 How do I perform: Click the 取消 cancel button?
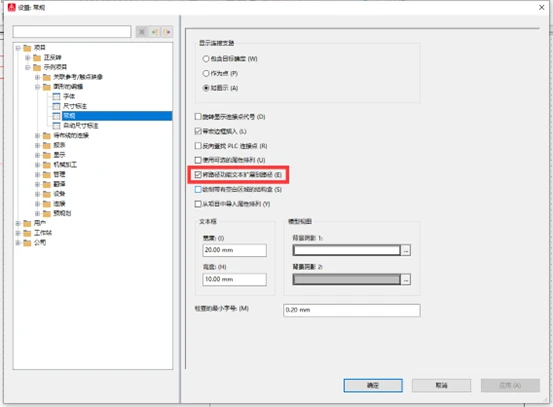[441, 385]
